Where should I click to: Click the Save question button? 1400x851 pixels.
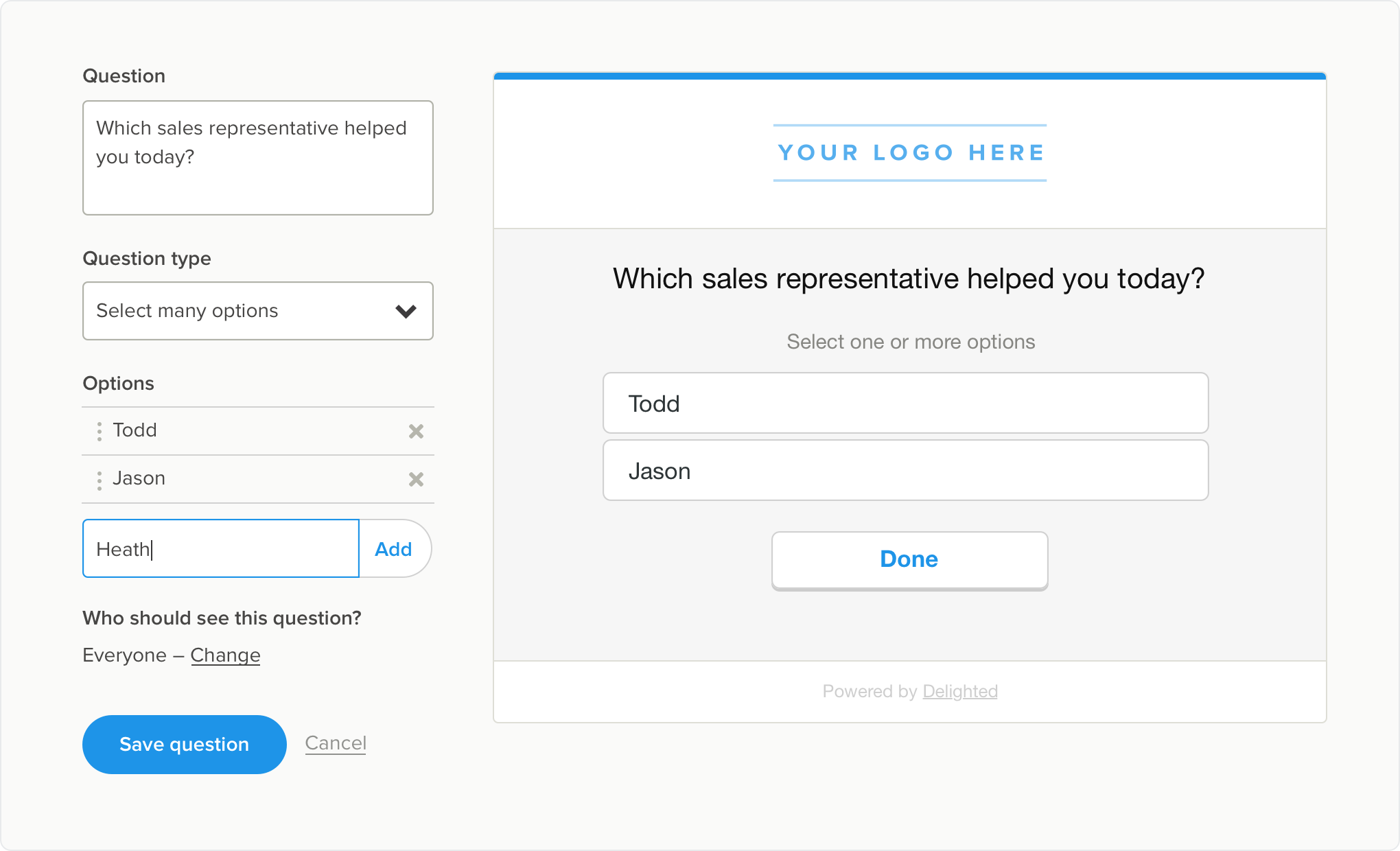coord(184,744)
